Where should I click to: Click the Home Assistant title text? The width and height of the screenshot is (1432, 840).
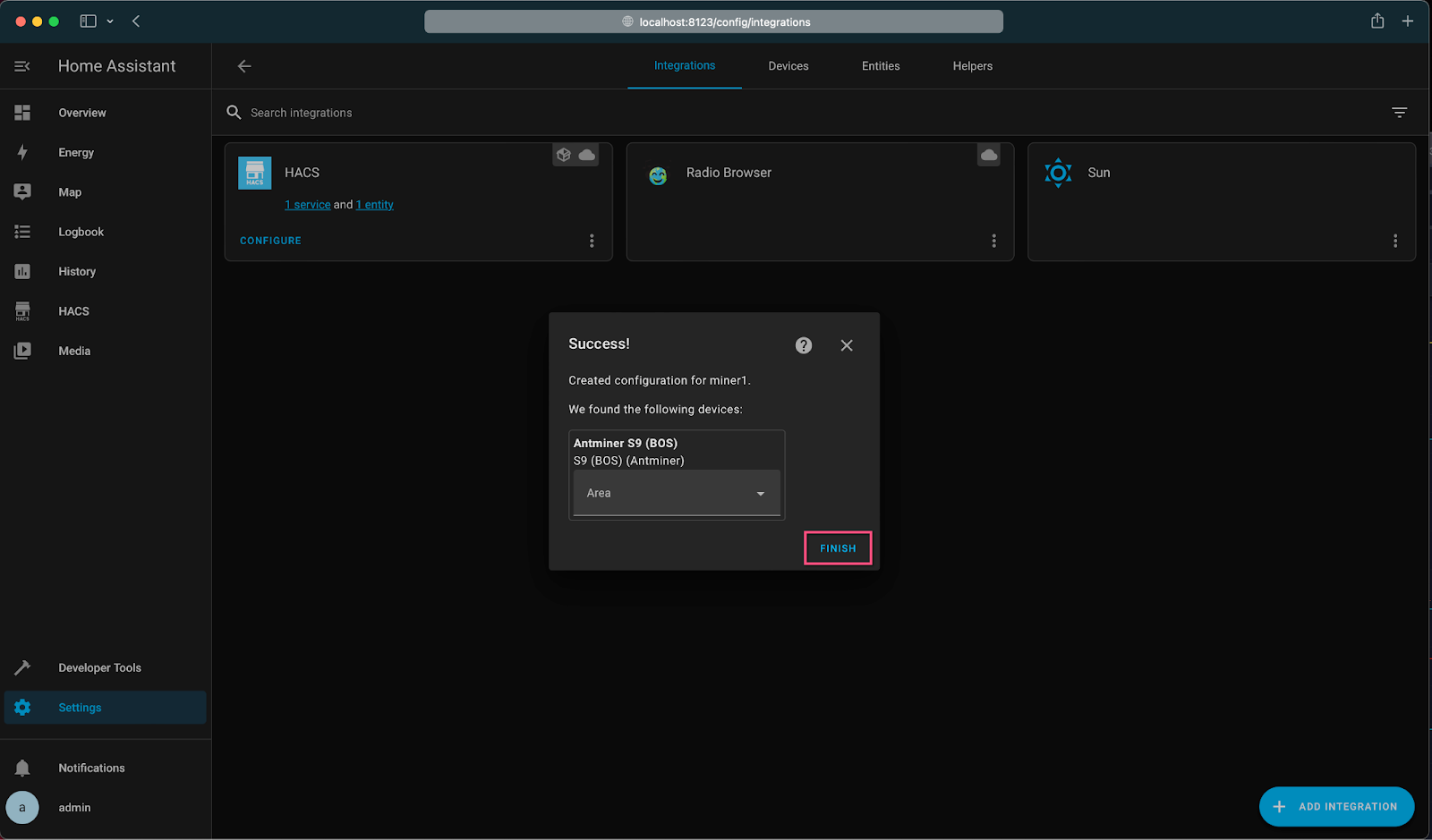(x=117, y=66)
